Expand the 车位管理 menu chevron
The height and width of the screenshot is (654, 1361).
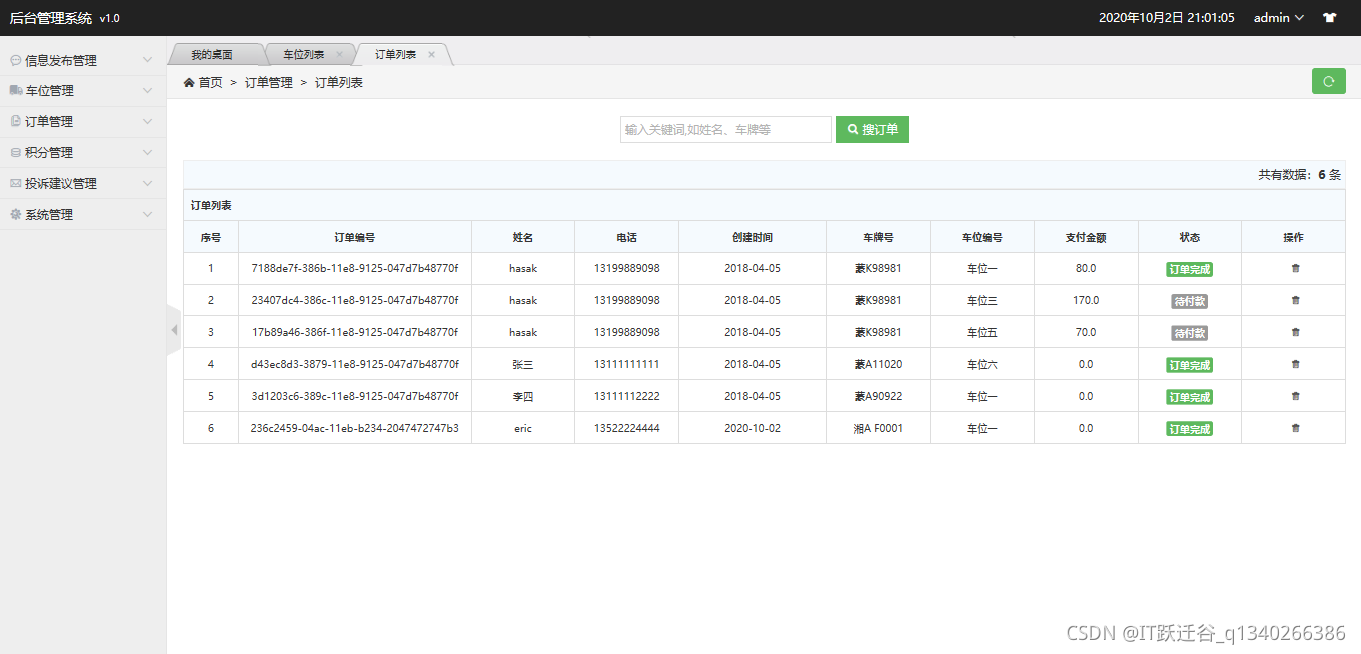(x=148, y=91)
